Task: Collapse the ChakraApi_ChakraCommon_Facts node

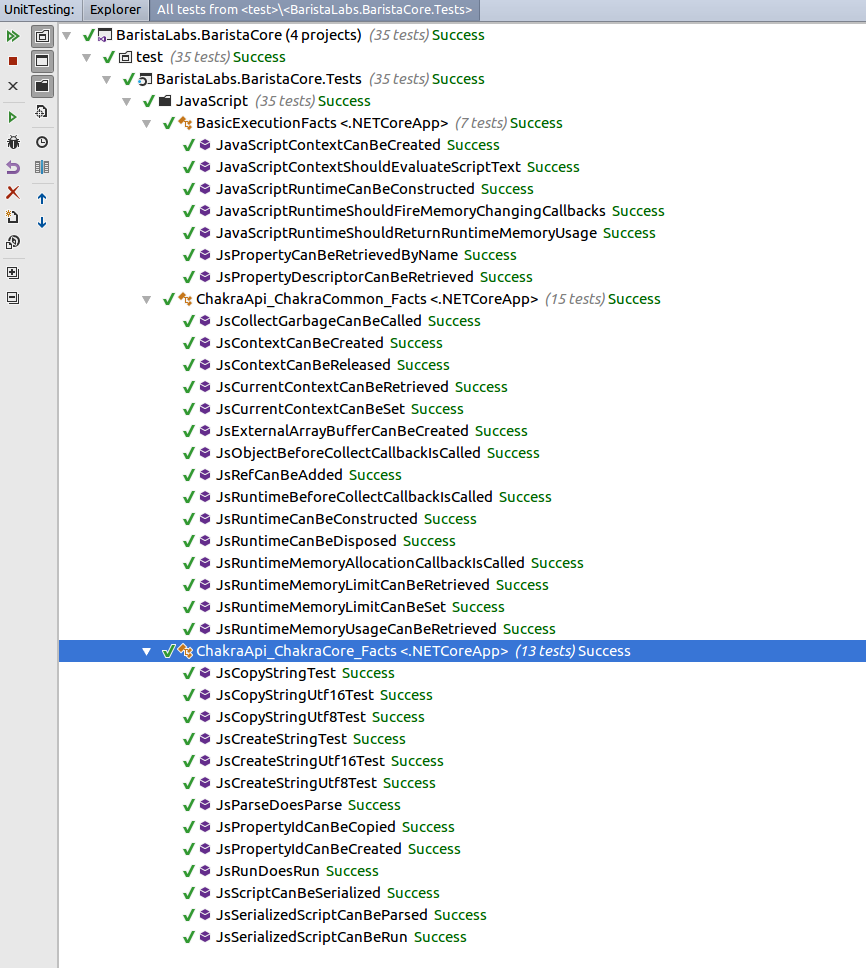Action: tap(146, 299)
